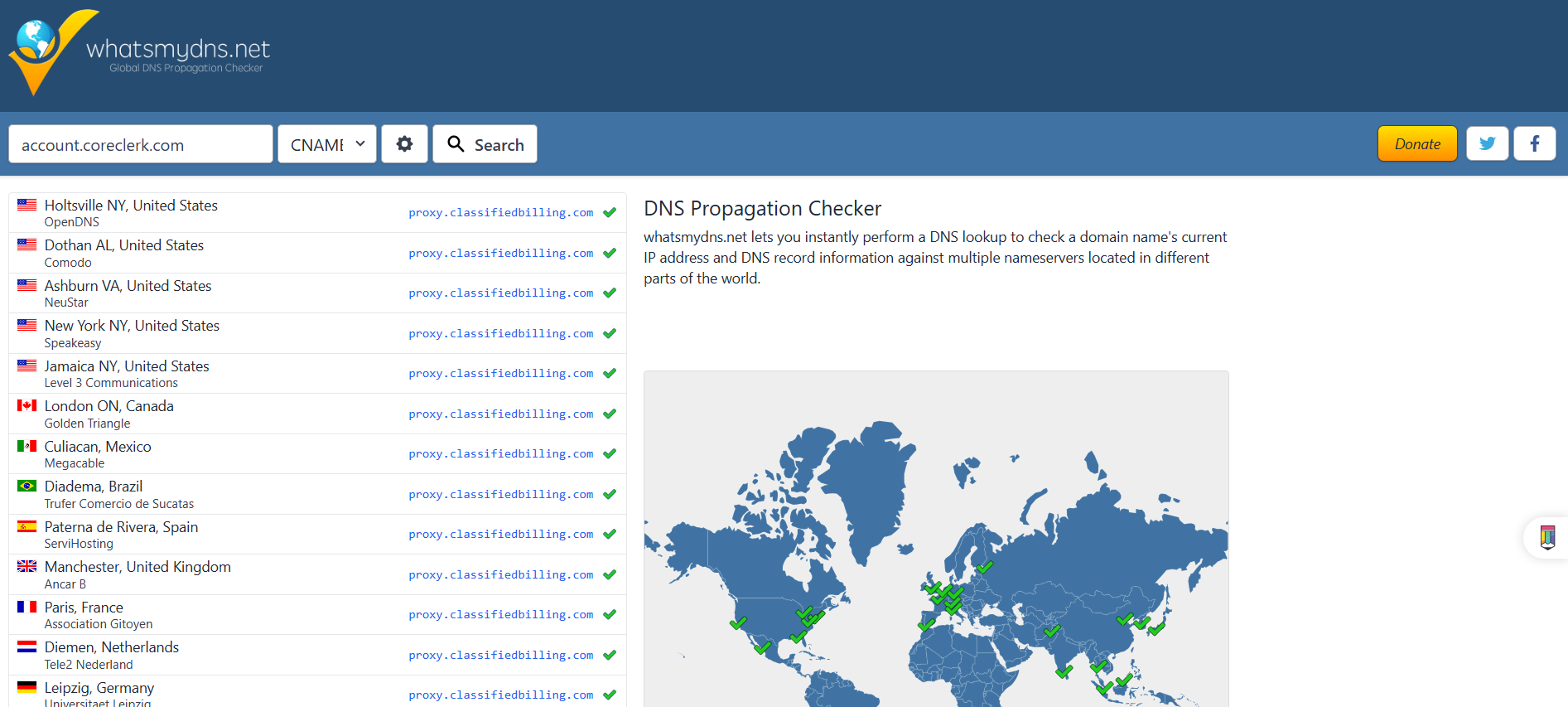Click the New York NY flag icon
The height and width of the screenshot is (707, 1568).
click(27, 325)
